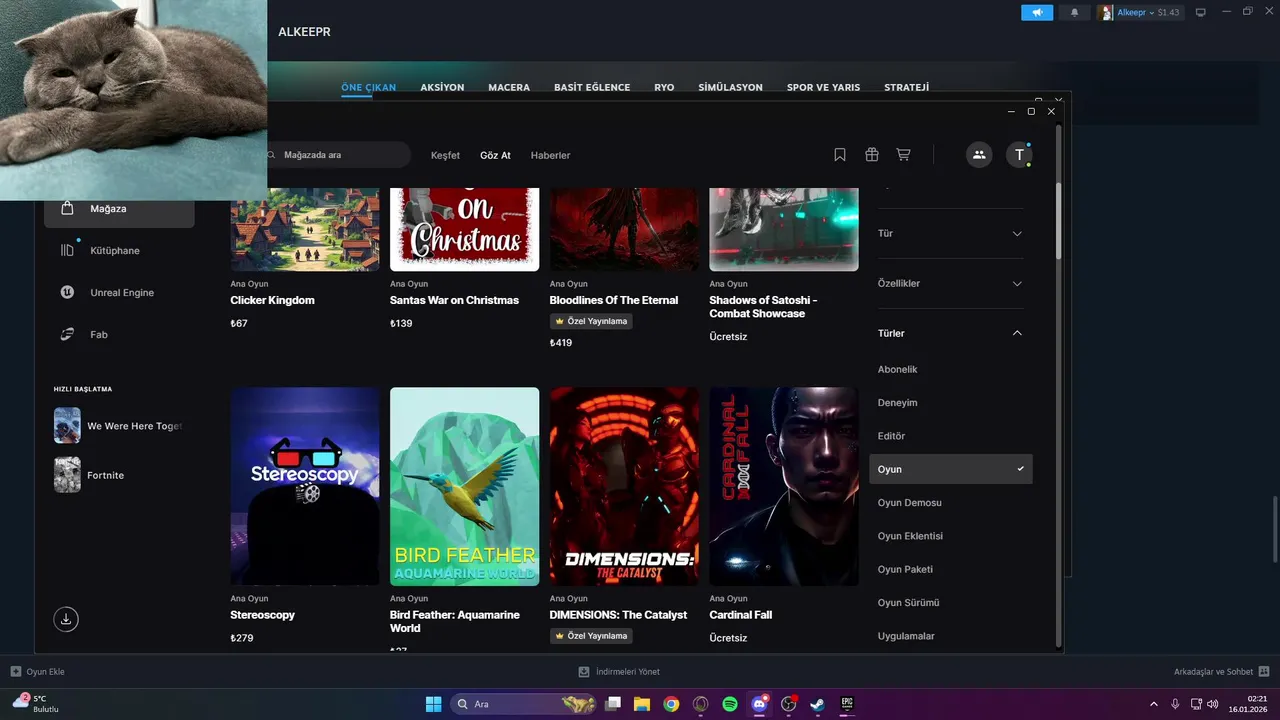Image resolution: width=1280 pixels, height=720 pixels.
Task: Switch to Haberler tab
Action: coord(550,155)
